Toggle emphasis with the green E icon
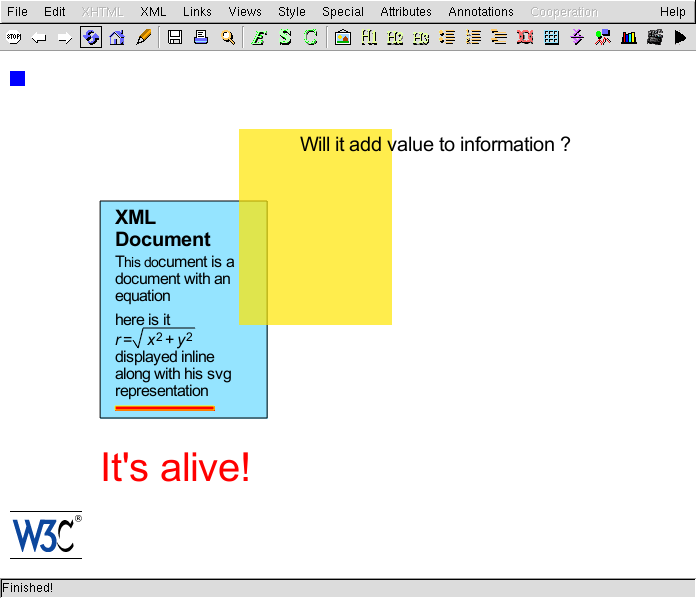The image size is (696, 598). [x=259, y=38]
